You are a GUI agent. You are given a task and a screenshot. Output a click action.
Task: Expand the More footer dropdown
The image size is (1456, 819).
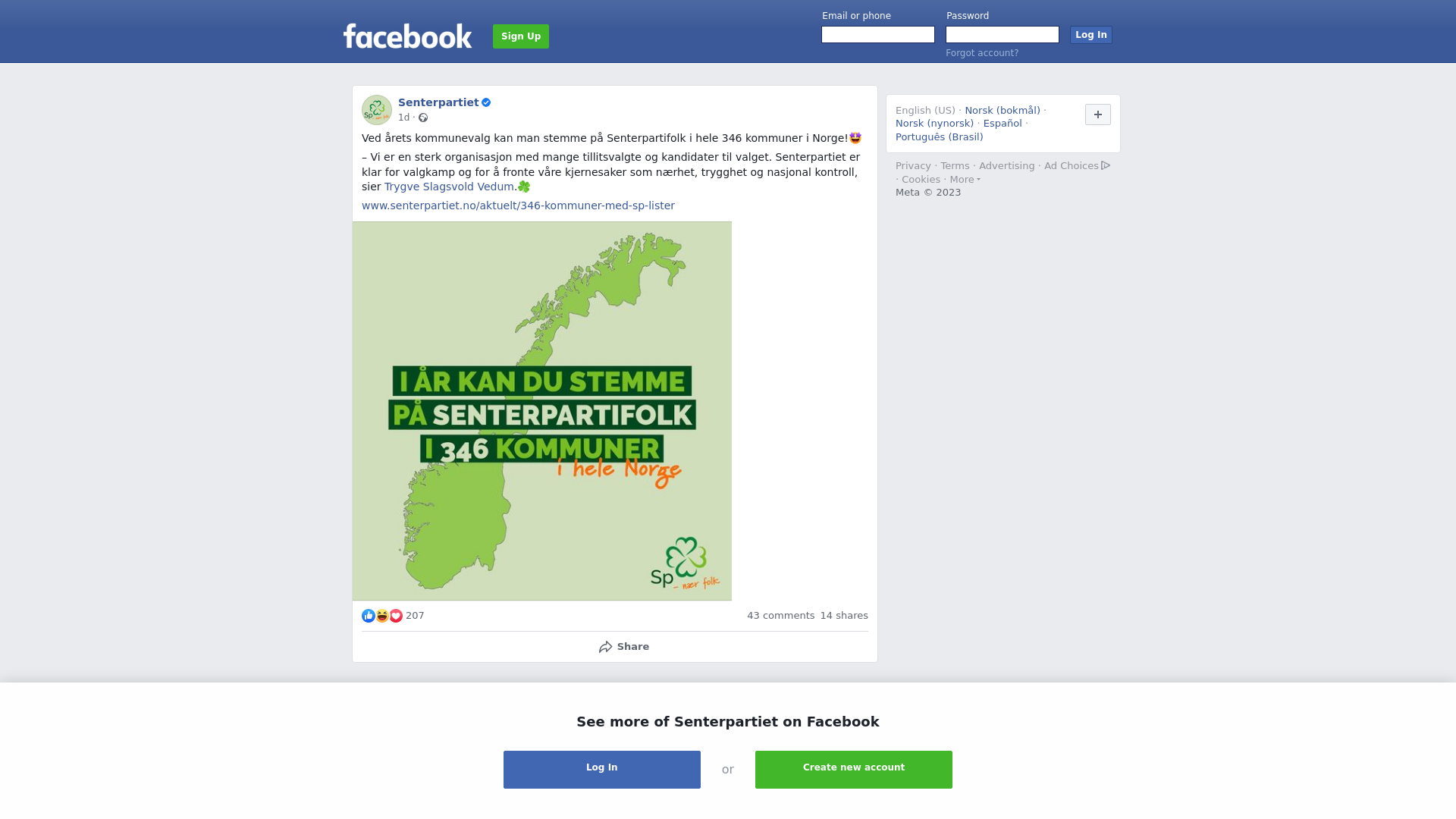[x=965, y=180]
